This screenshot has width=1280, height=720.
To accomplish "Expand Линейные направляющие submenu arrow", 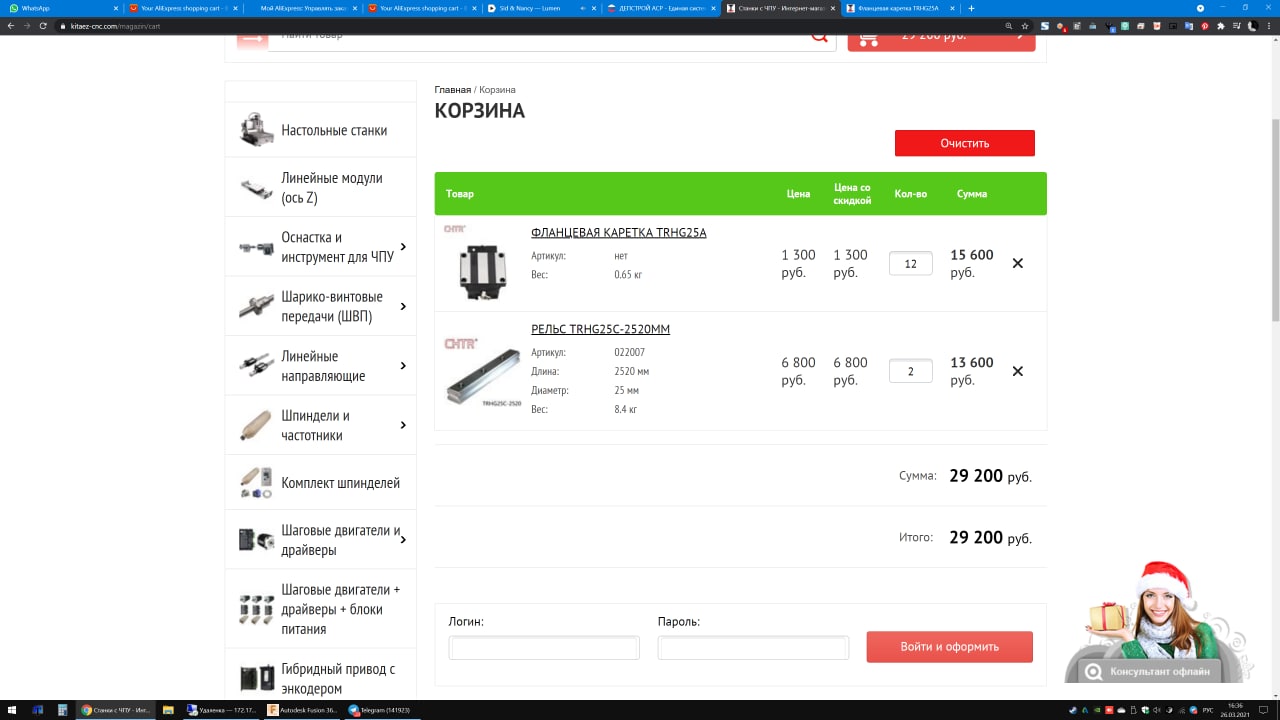I will (x=403, y=366).
